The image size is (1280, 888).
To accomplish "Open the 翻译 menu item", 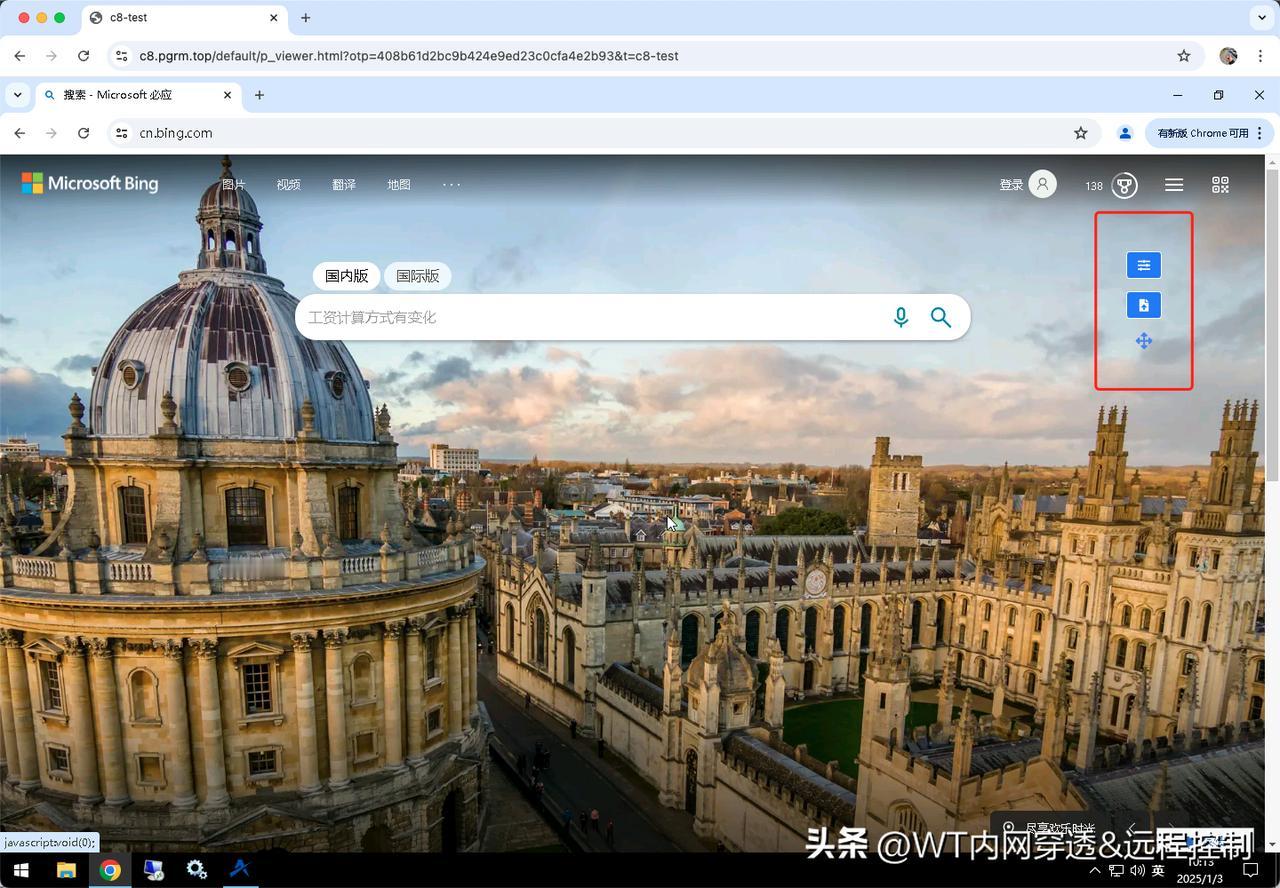I will point(344,185).
